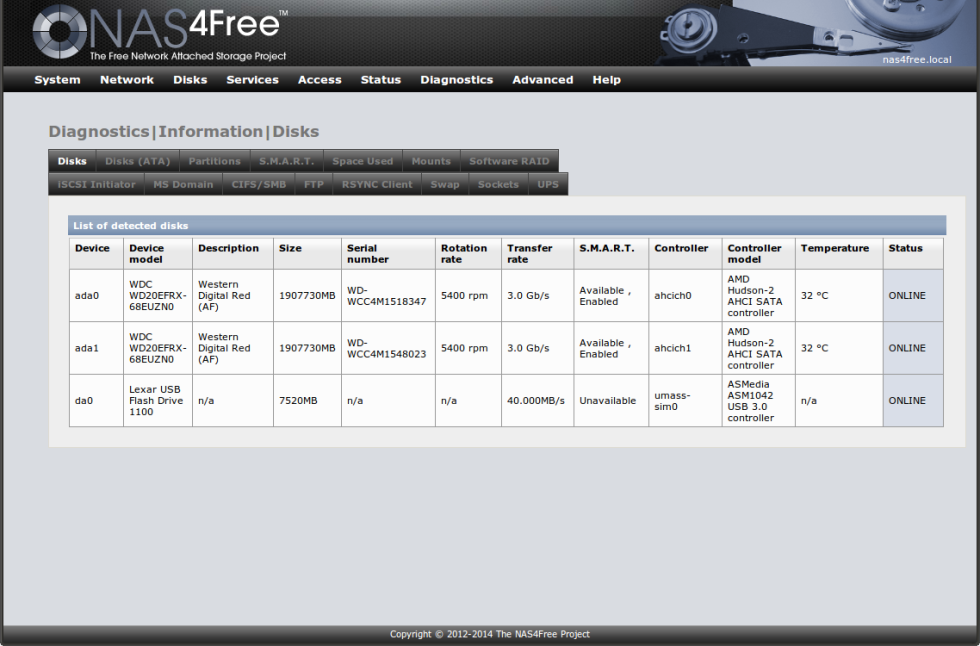Open the Services menu

[x=252, y=80]
